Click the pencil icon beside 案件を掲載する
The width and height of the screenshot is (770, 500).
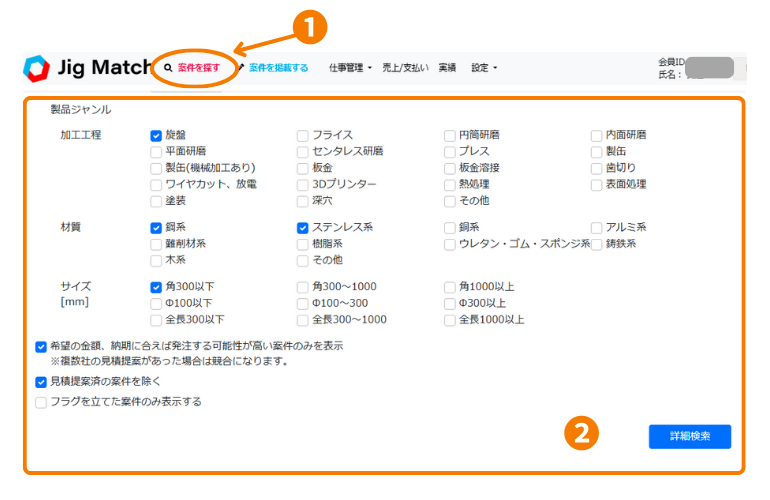pyautogui.click(x=241, y=68)
